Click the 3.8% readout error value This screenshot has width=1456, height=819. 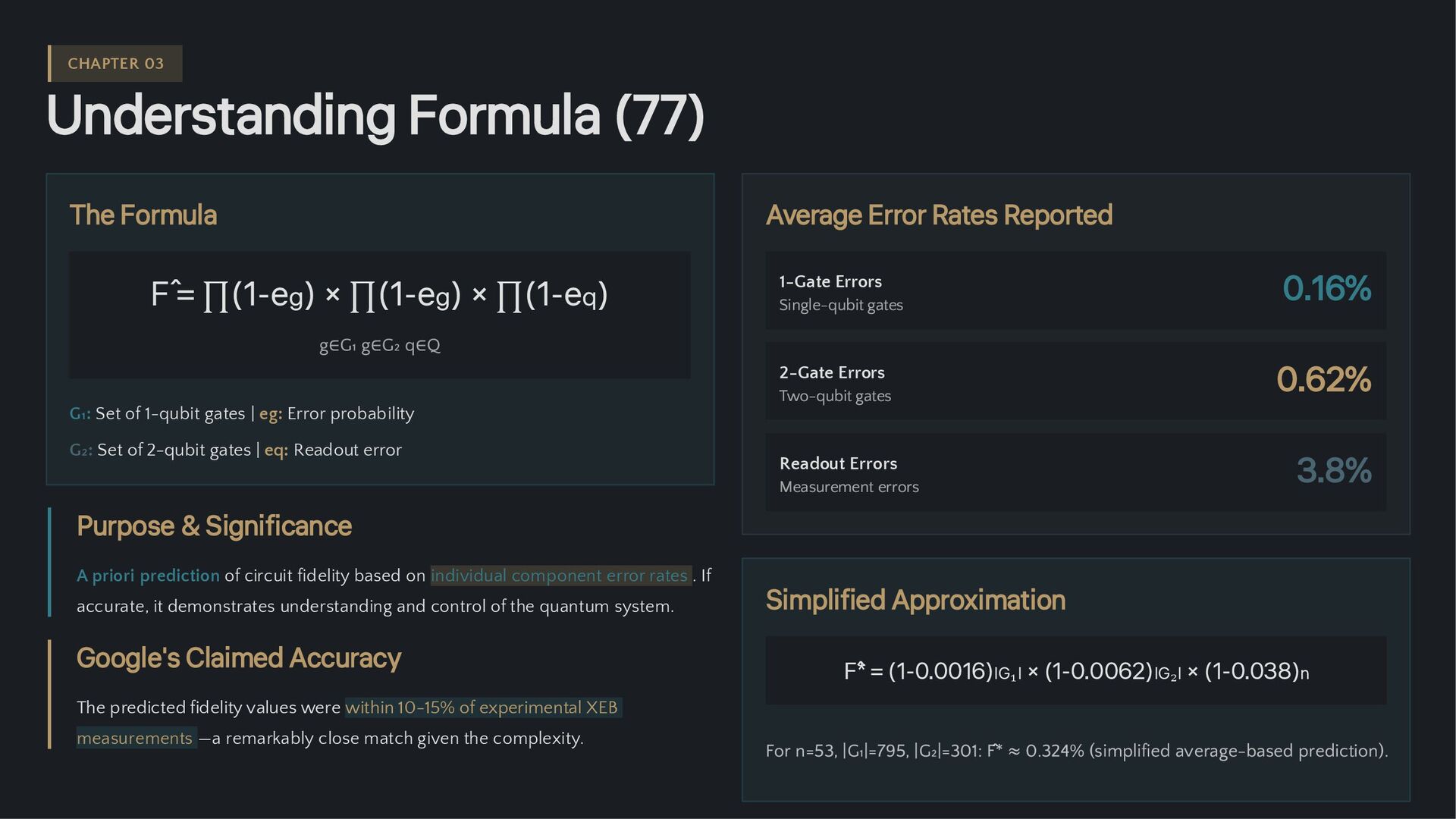tap(1333, 471)
